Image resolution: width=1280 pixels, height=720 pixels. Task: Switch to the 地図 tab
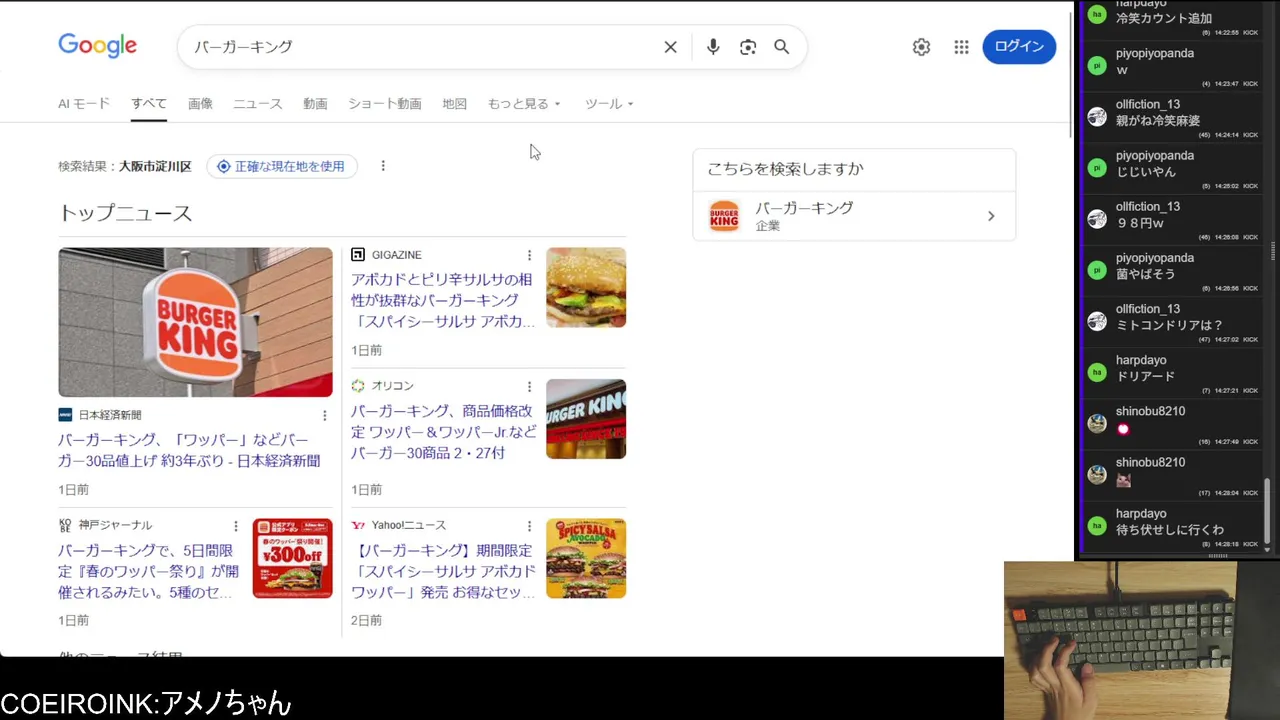point(455,104)
